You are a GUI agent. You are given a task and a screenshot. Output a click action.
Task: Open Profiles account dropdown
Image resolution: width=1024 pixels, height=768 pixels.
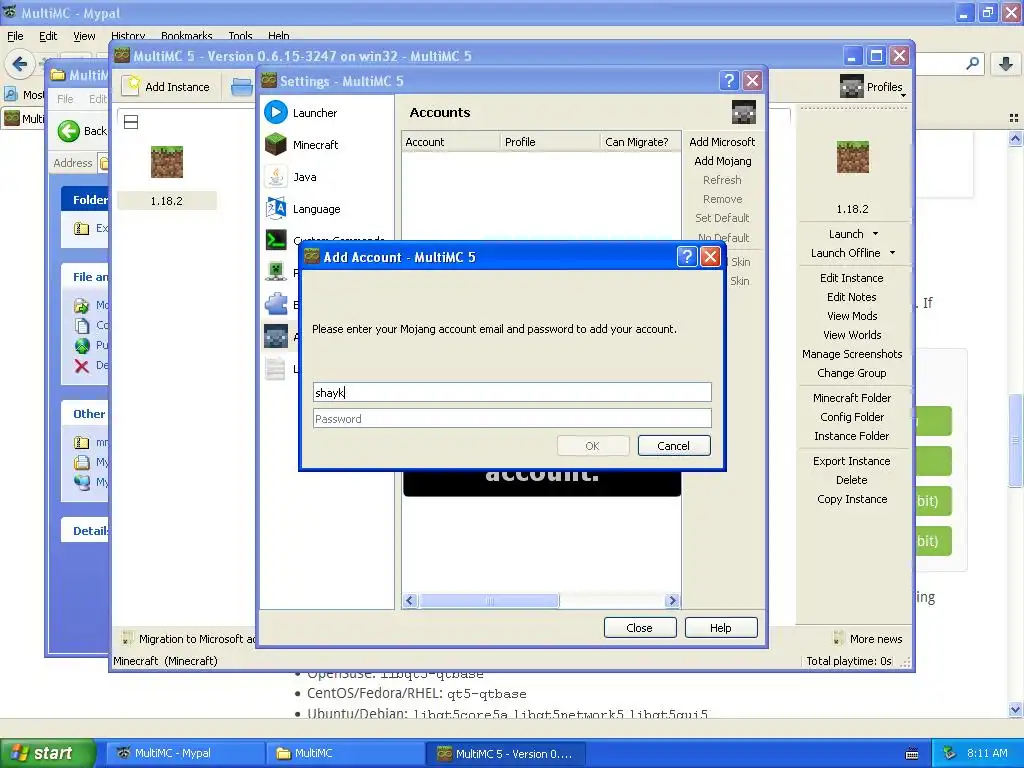click(873, 87)
